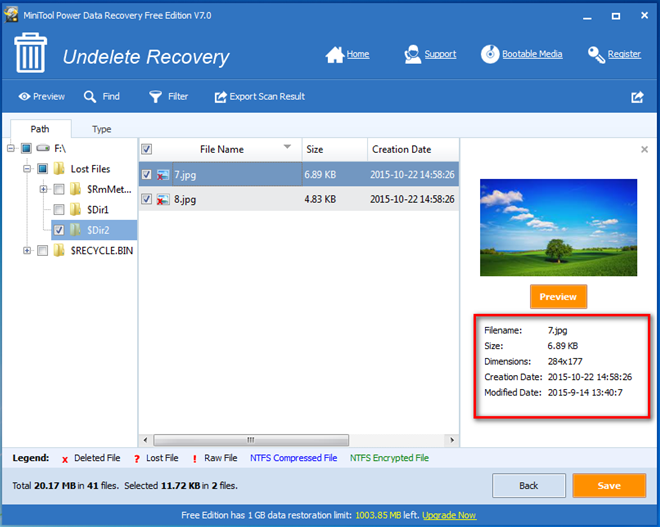Expand the $RECYCLE.BIN tree node
This screenshot has width=660, height=527.
point(27,250)
